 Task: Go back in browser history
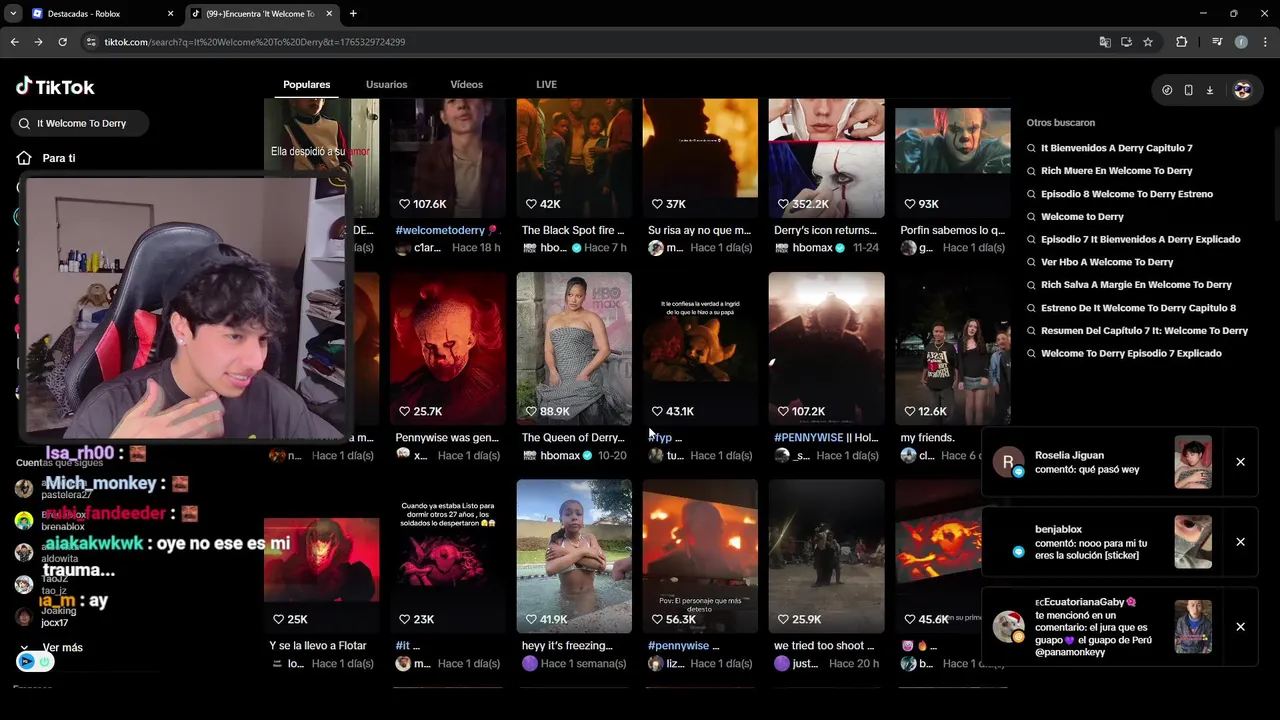[x=14, y=42]
